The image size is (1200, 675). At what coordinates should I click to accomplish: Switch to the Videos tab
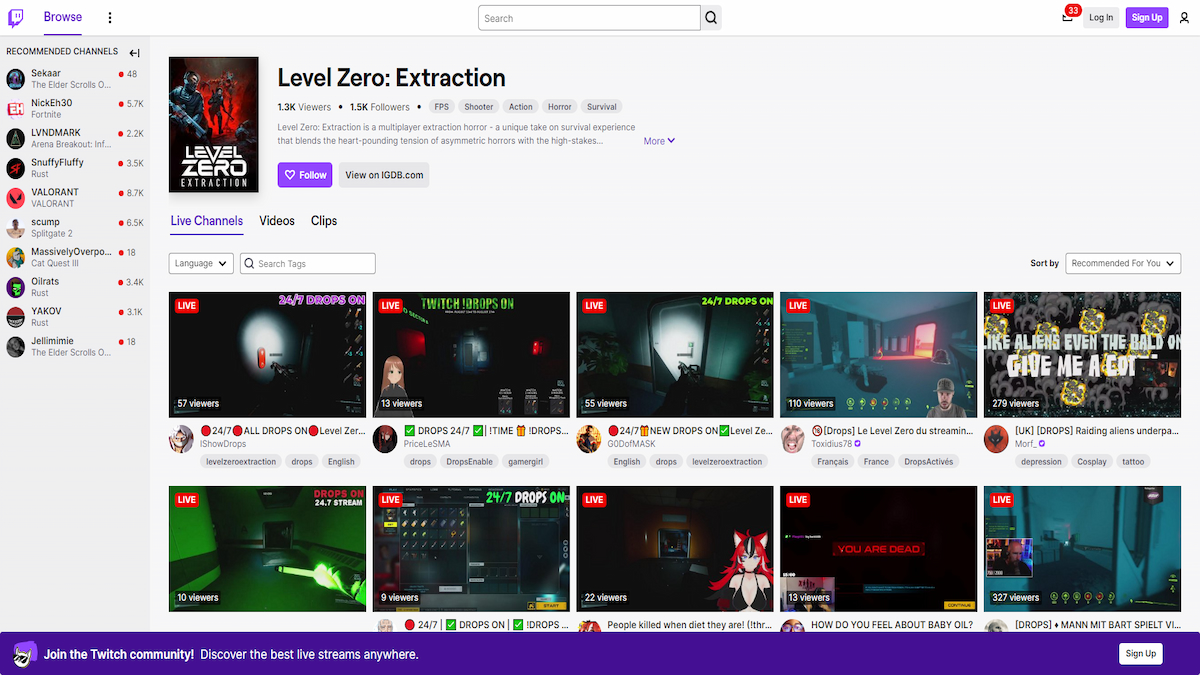277,221
